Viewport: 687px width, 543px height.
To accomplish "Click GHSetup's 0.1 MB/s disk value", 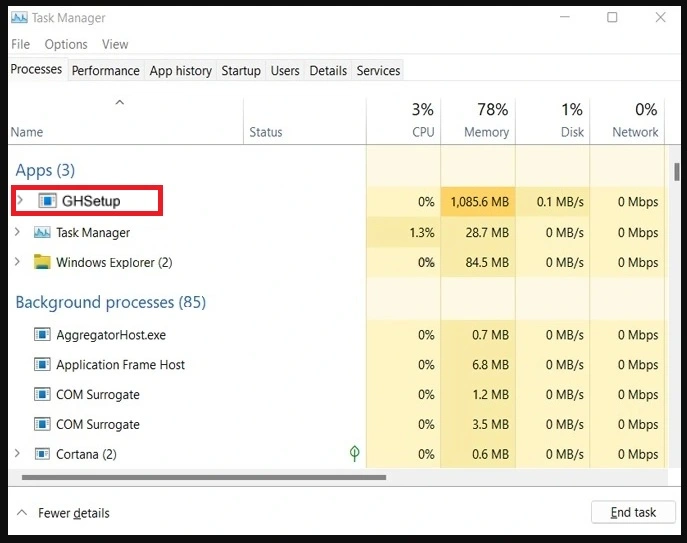I will (560, 202).
